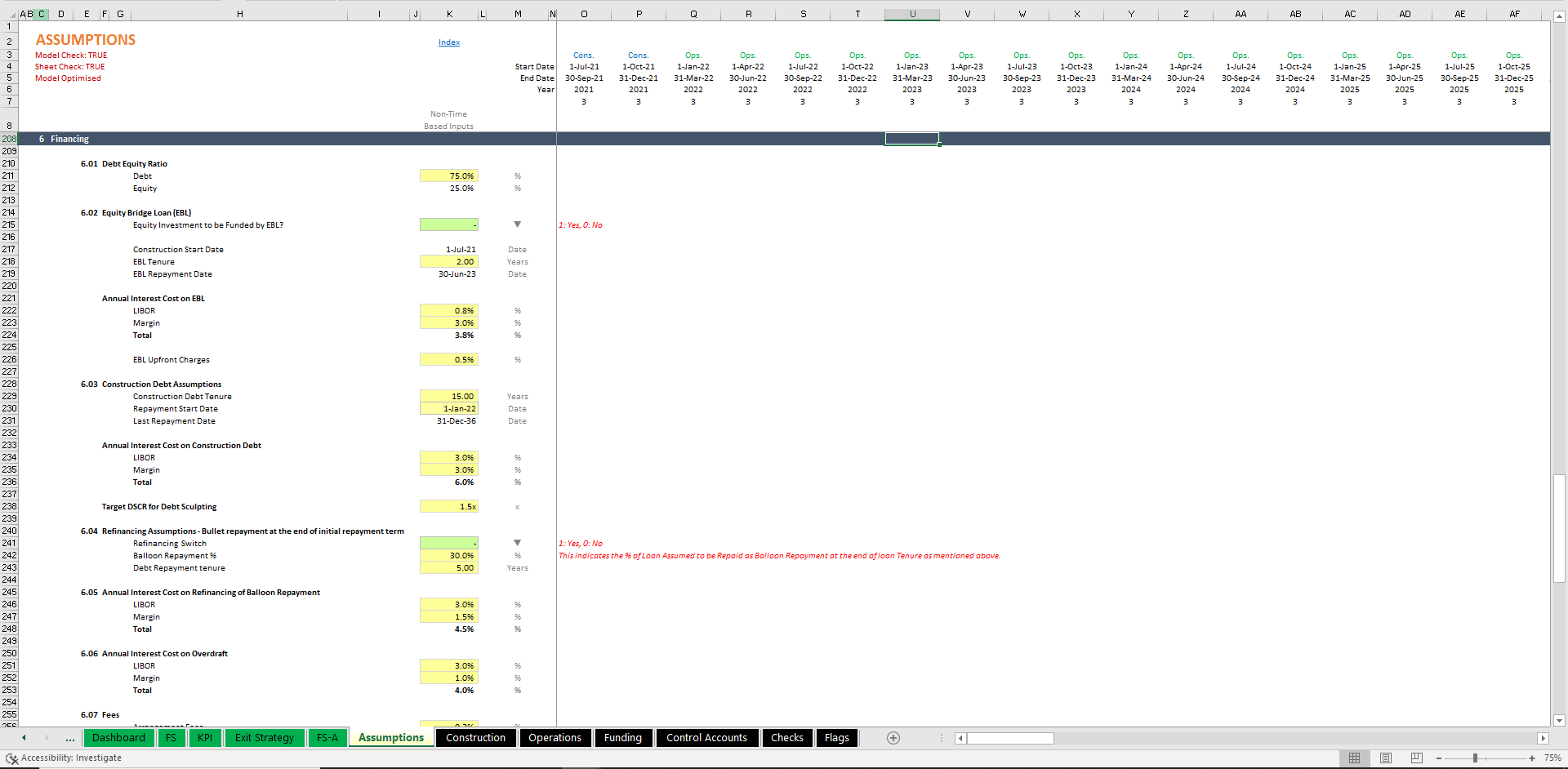Open the Control Accounts sheet tab
1568x769 pixels.
707,738
